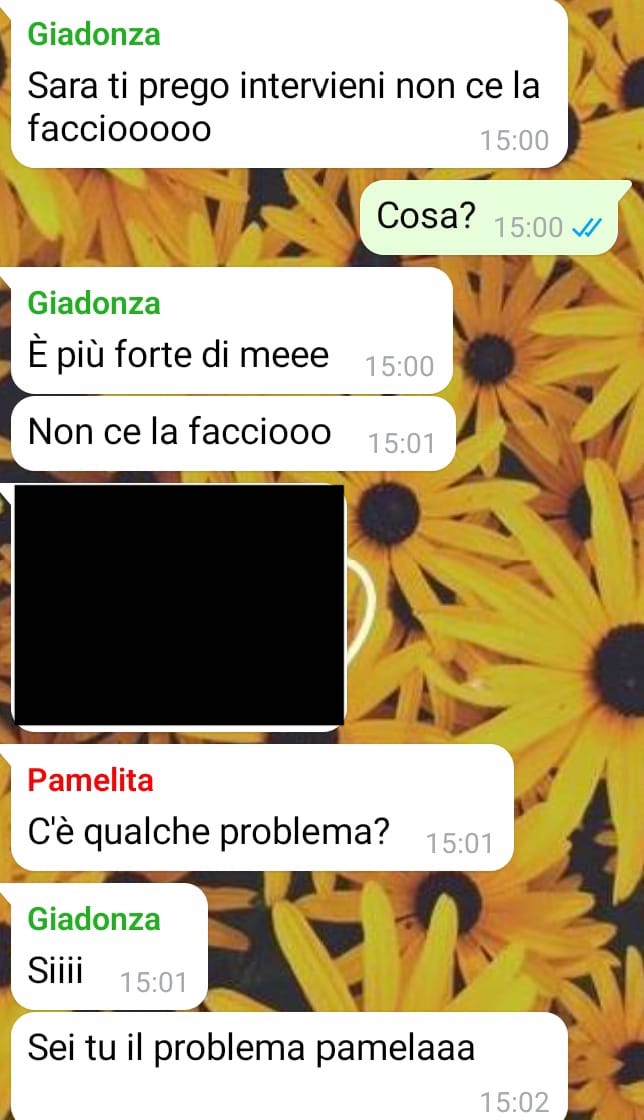The width and height of the screenshot is (644, 1120).
Task: Open the blacked-out image message
Action: [178, 606]
